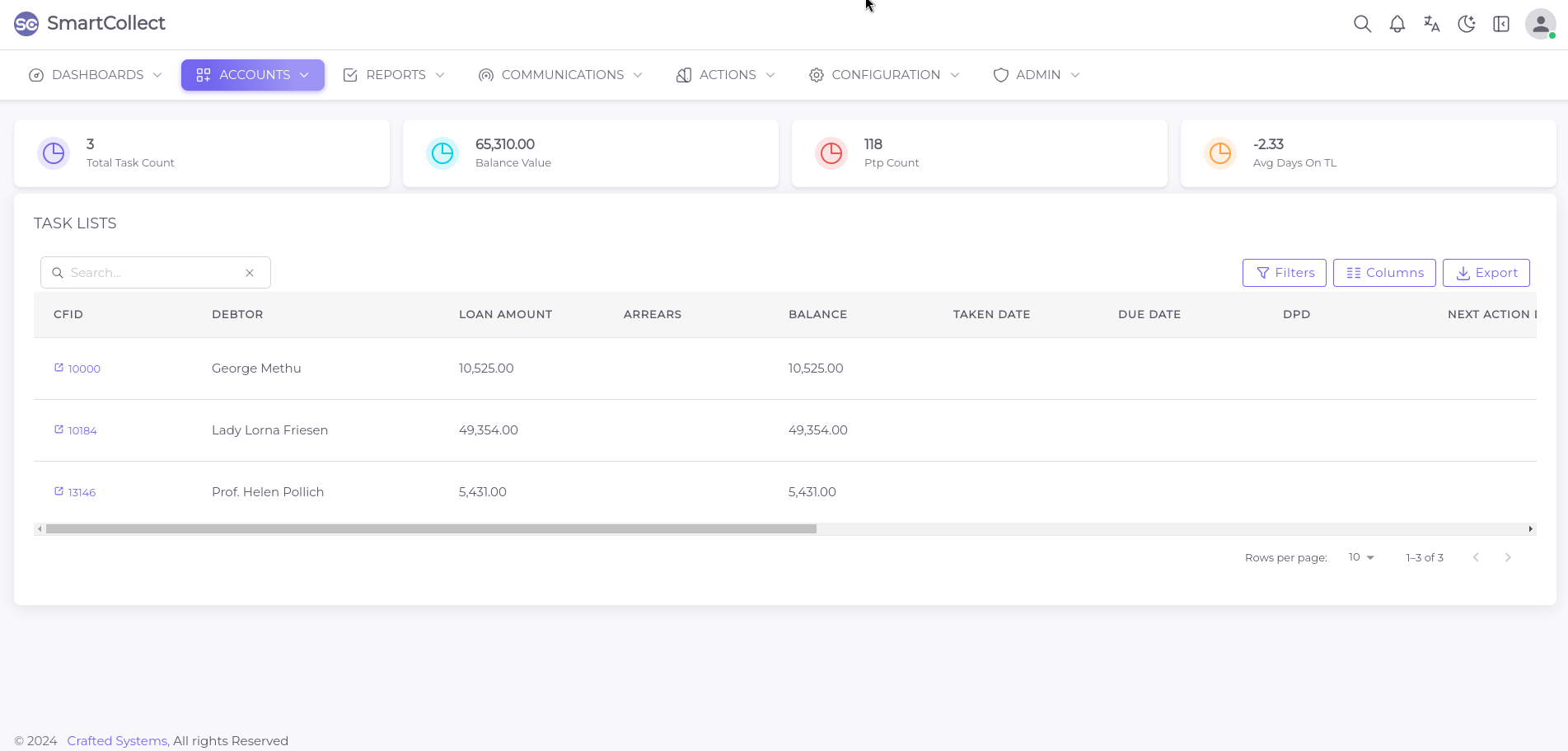Open the Communications menu

point(560,75)
